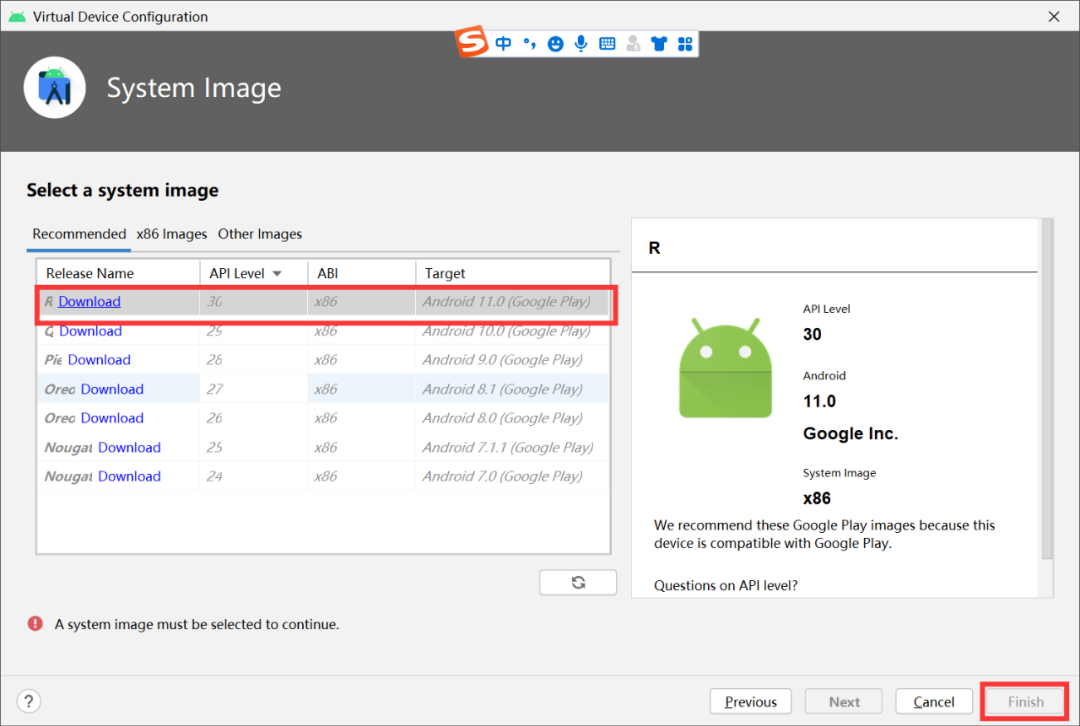Select the Android 8.1 (Google Play) target cell
The width and height of the screenshot is (1080, 726).
[x=512, y=389]
